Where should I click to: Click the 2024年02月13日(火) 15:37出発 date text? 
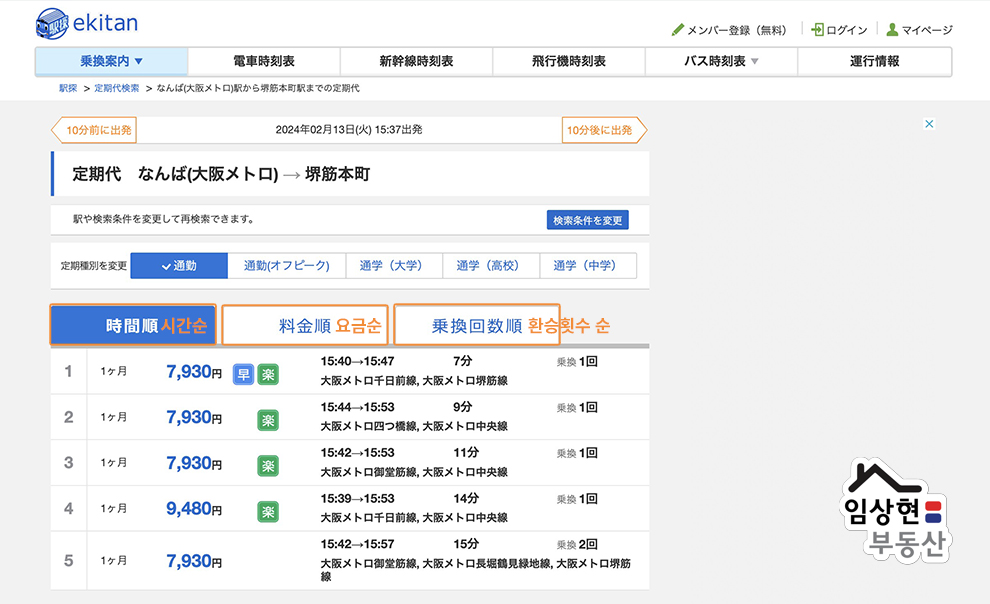(349, 129)
